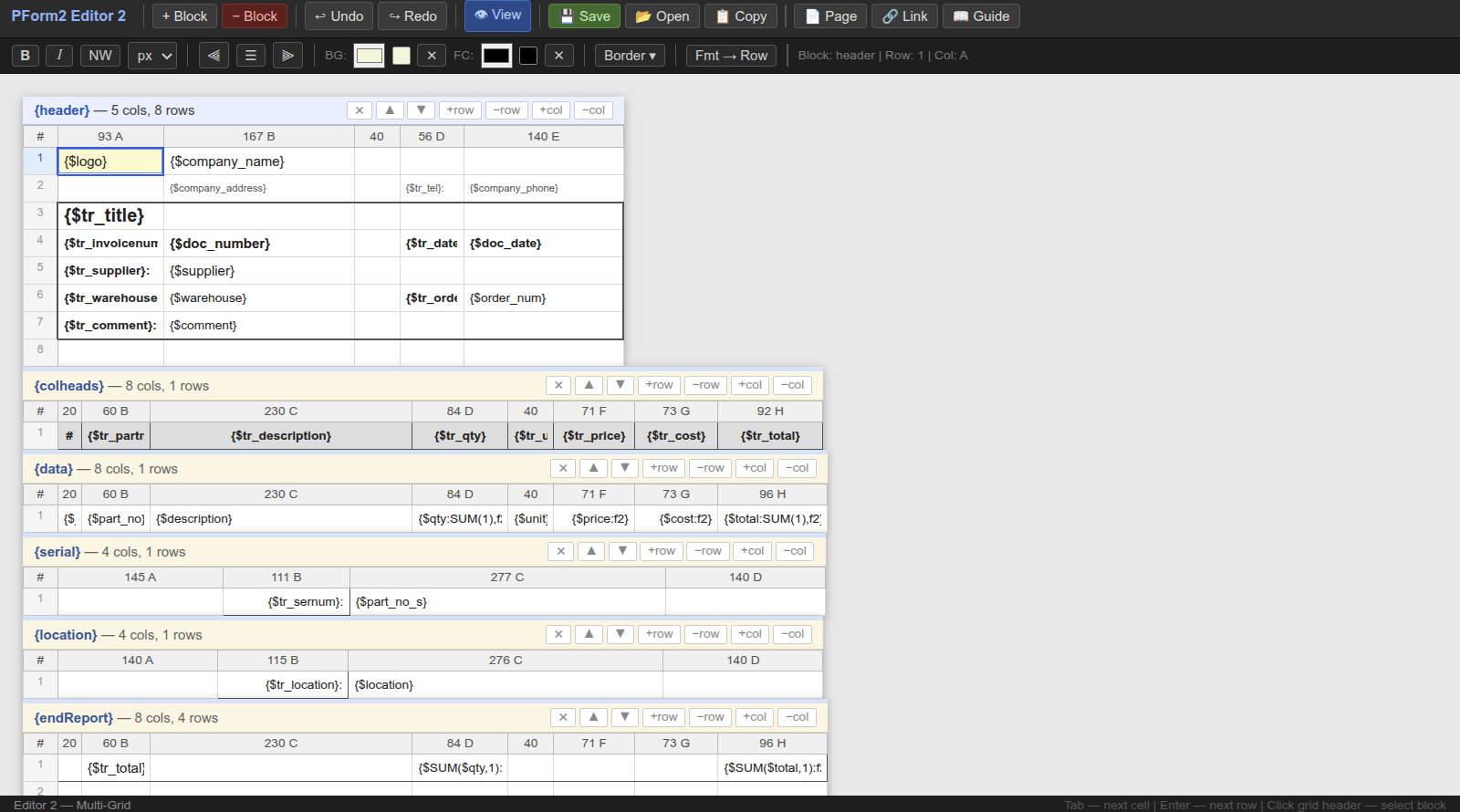Click the {serial} block title

[x=57, y=552]
